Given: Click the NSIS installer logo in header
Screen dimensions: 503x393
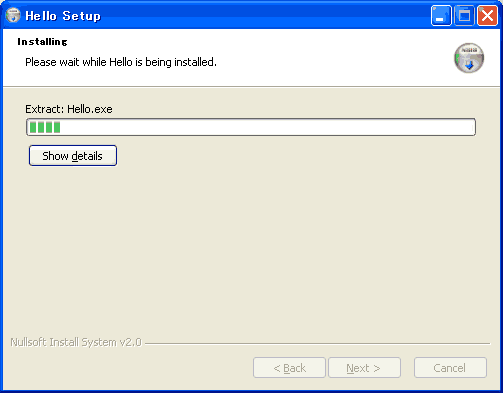Looking at the screenshot, I should pyautogui.click(x=469, y=58).
